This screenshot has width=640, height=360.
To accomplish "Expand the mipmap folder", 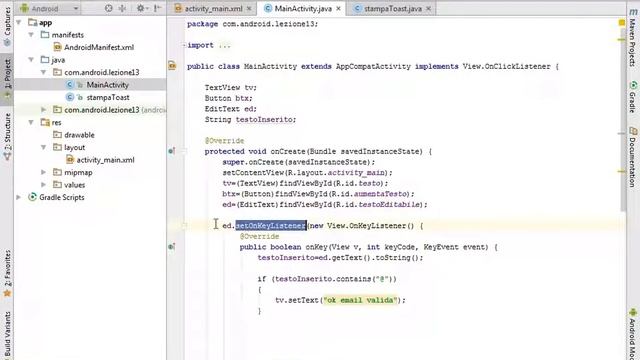I will 43,172.
